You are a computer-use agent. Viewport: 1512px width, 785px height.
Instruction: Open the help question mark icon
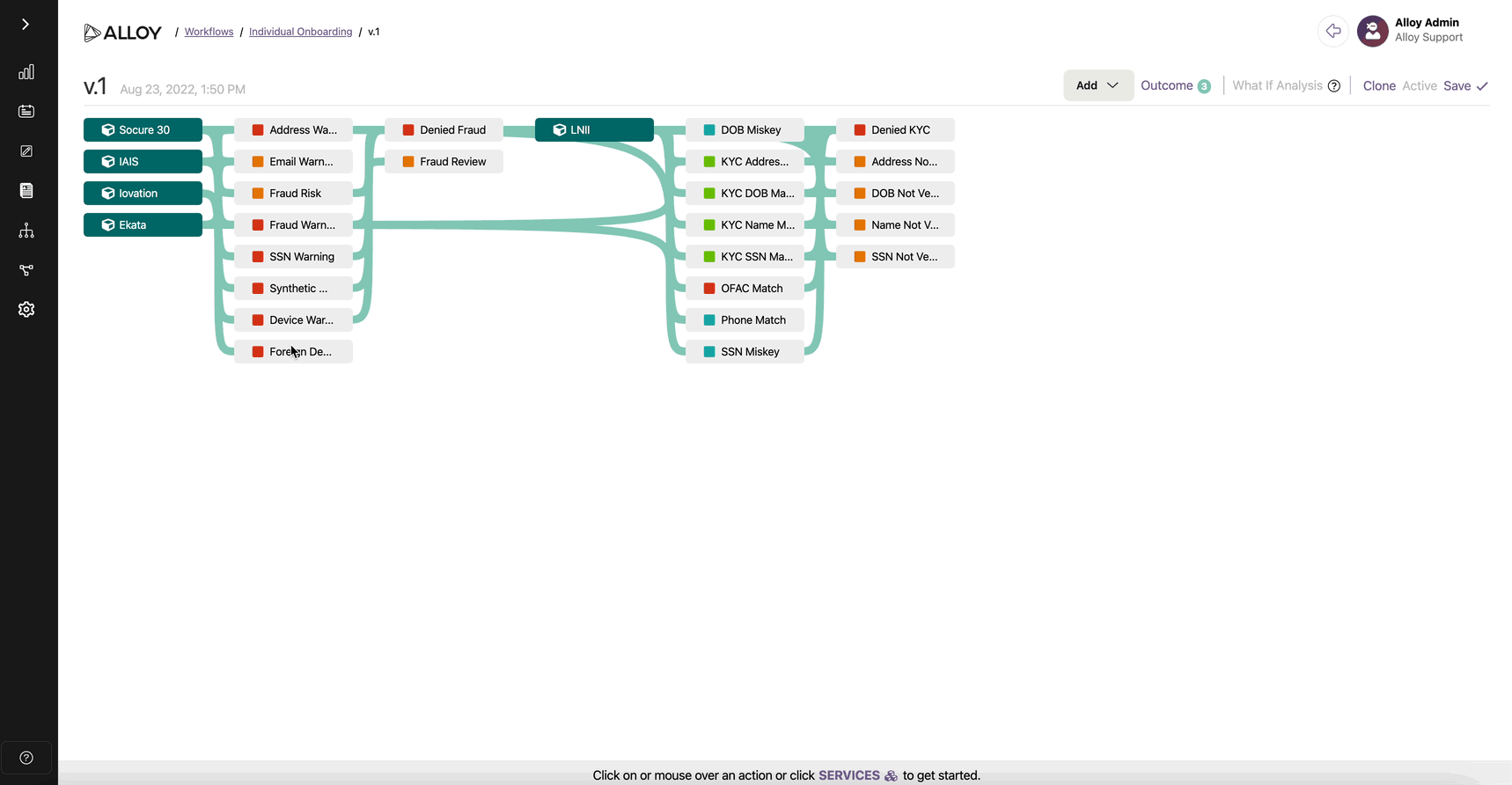[x=26, y=758]
